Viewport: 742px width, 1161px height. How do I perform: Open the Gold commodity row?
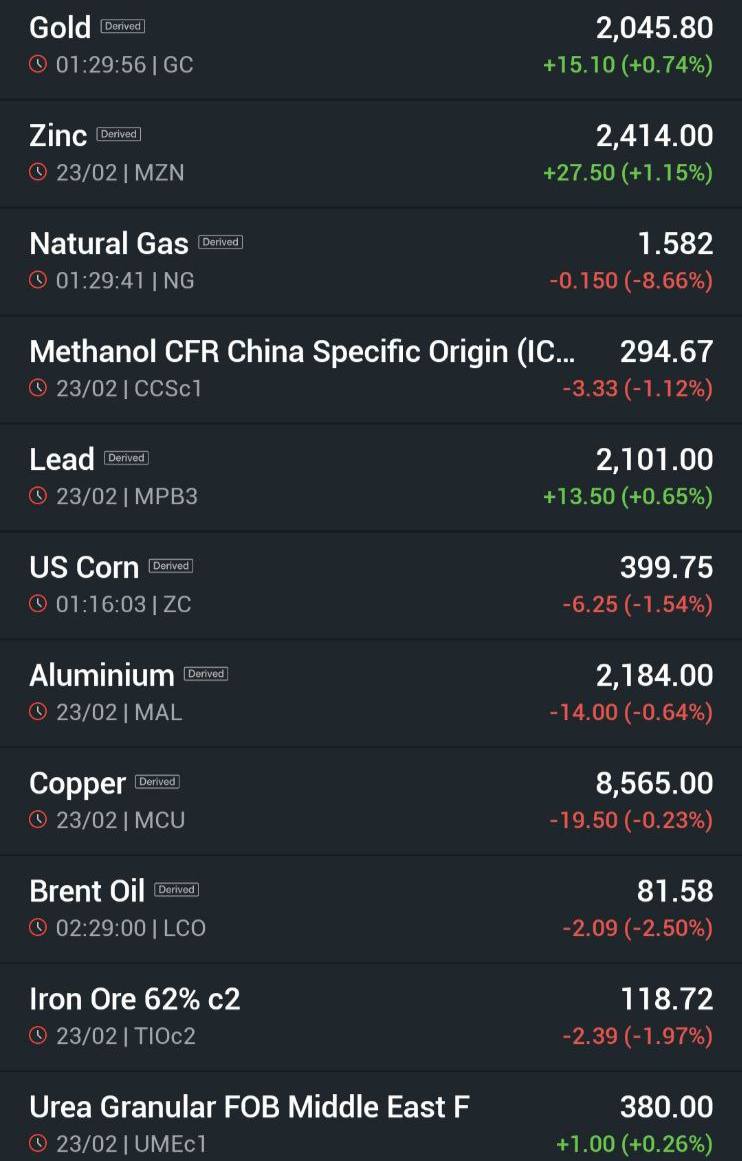[x=371, y=47]
